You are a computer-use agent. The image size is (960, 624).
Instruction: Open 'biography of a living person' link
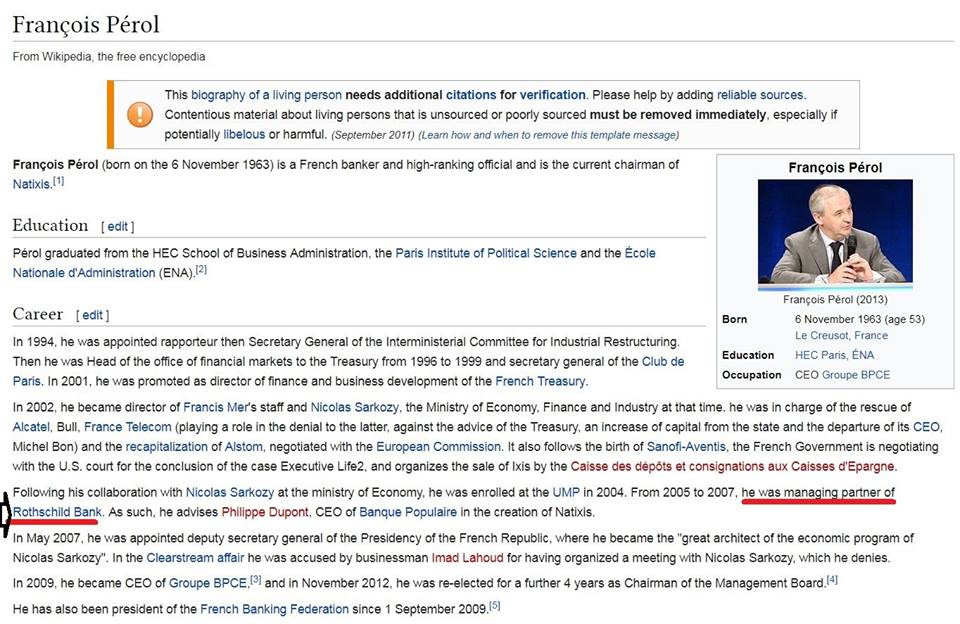266,95
